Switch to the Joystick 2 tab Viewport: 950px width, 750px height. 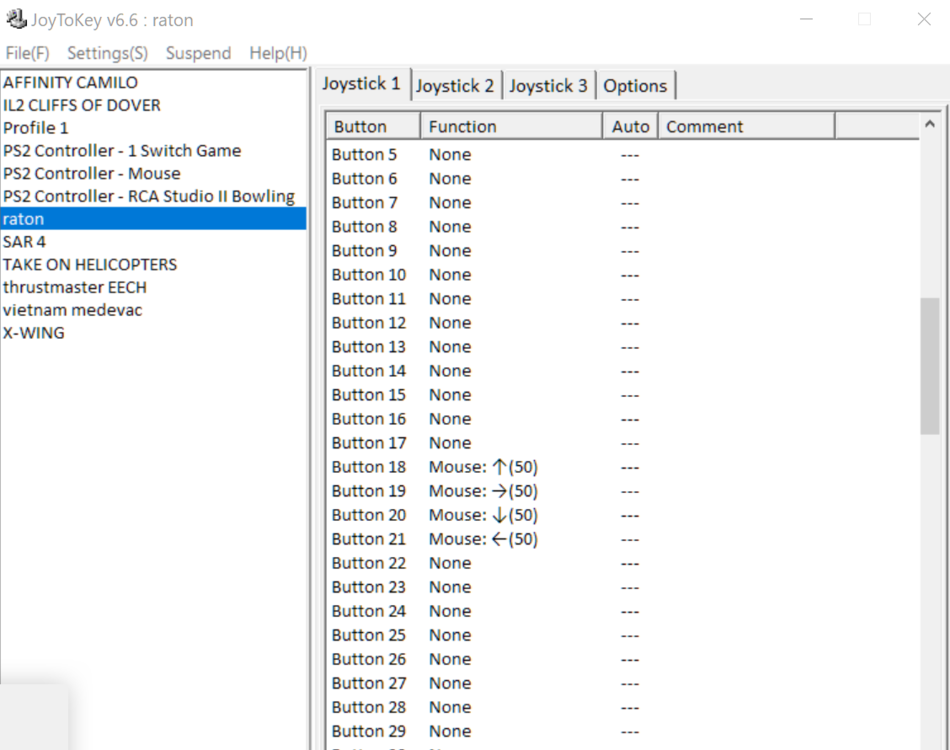coord(455,85)
